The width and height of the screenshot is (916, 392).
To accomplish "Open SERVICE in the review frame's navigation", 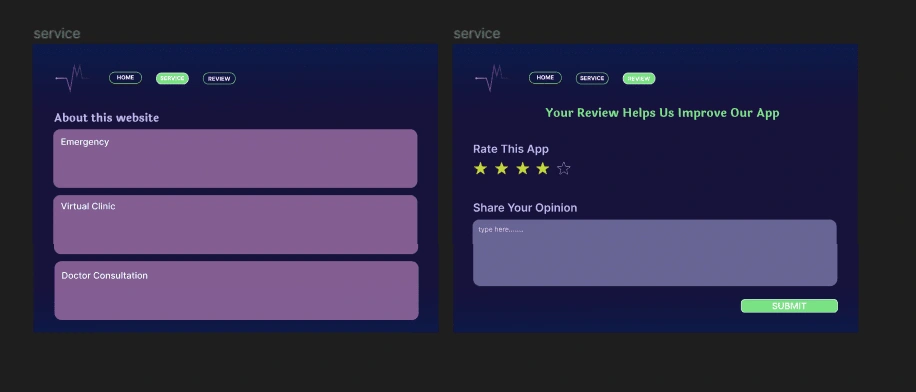I will click(592, 78).
